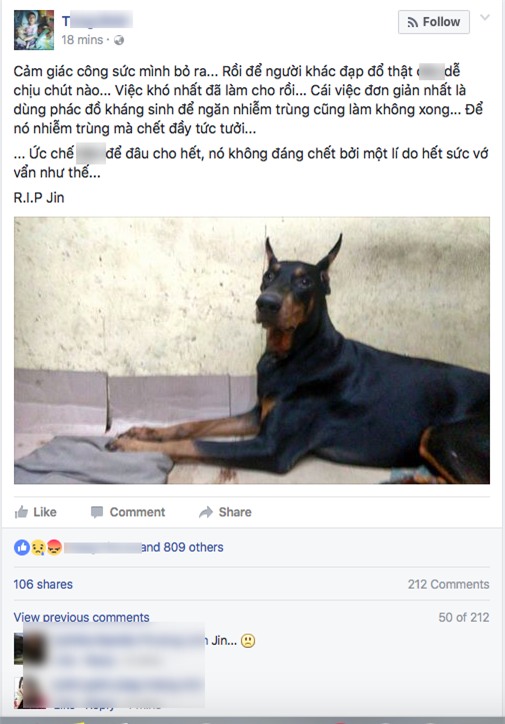Image resolution: width=505 pixels, height=724 pixels.
Task: Open the Doberman dog photo
Action: [x=252, y=350]
